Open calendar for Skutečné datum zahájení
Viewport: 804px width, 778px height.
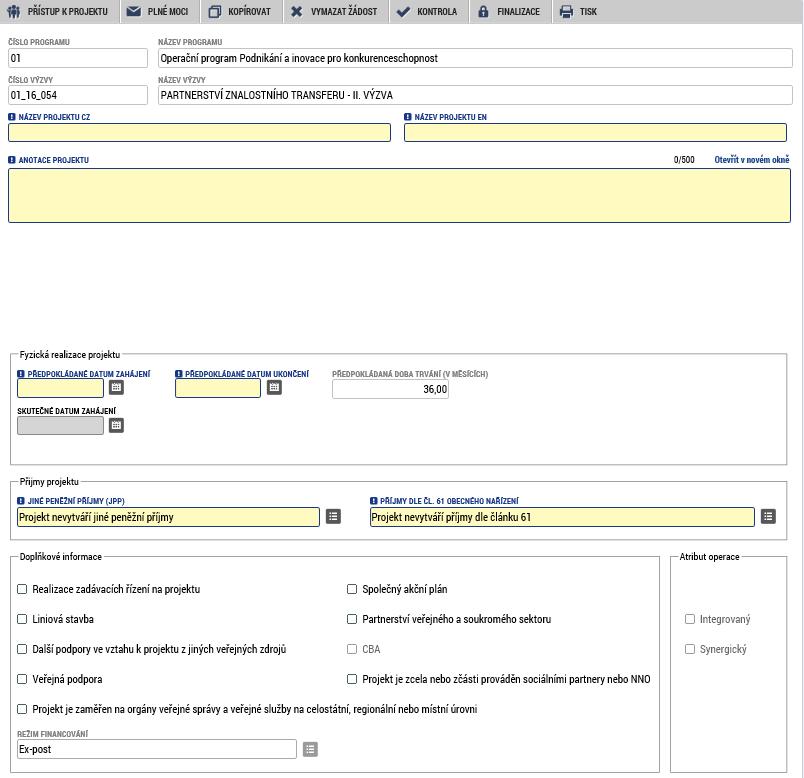116,425
